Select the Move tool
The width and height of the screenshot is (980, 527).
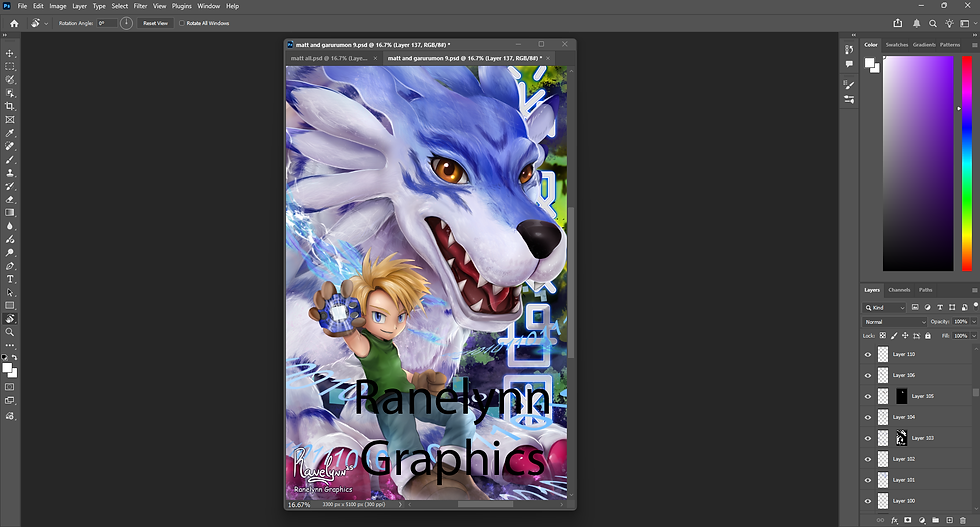10,53
